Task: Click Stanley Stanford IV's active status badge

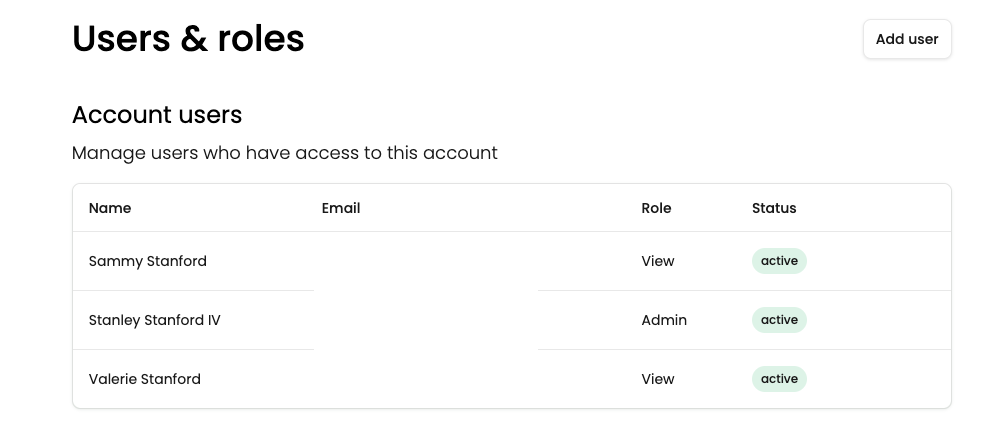Action: click(x=779, y=320)
